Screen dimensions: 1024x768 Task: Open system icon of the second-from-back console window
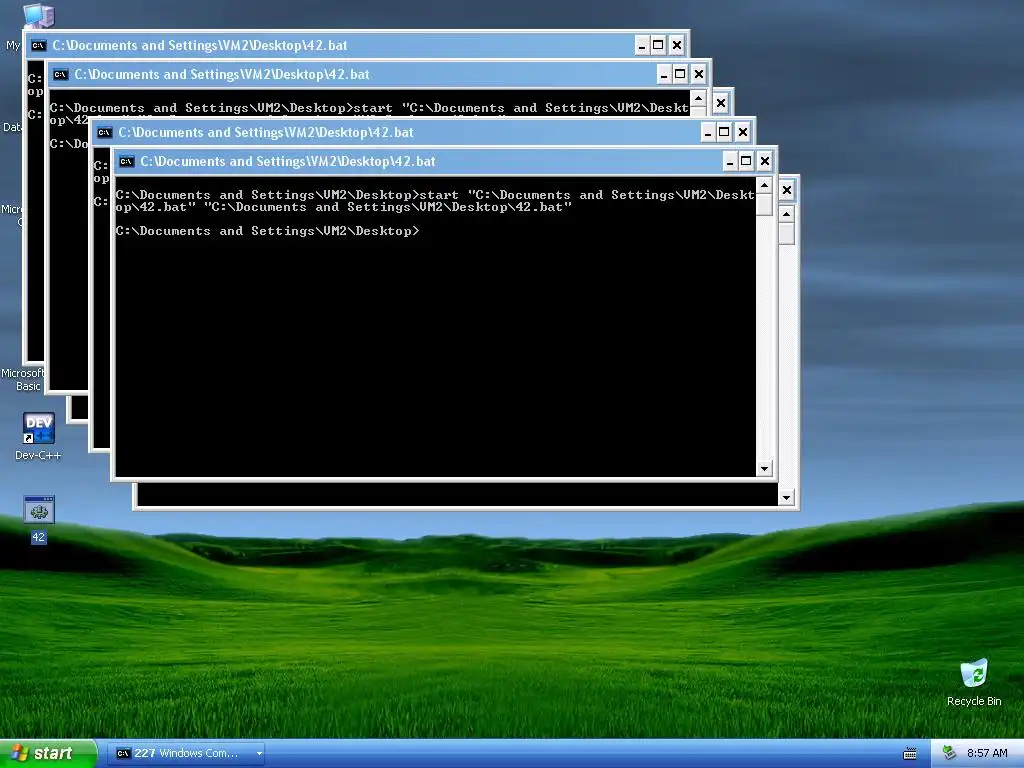[x=60, y=74]
